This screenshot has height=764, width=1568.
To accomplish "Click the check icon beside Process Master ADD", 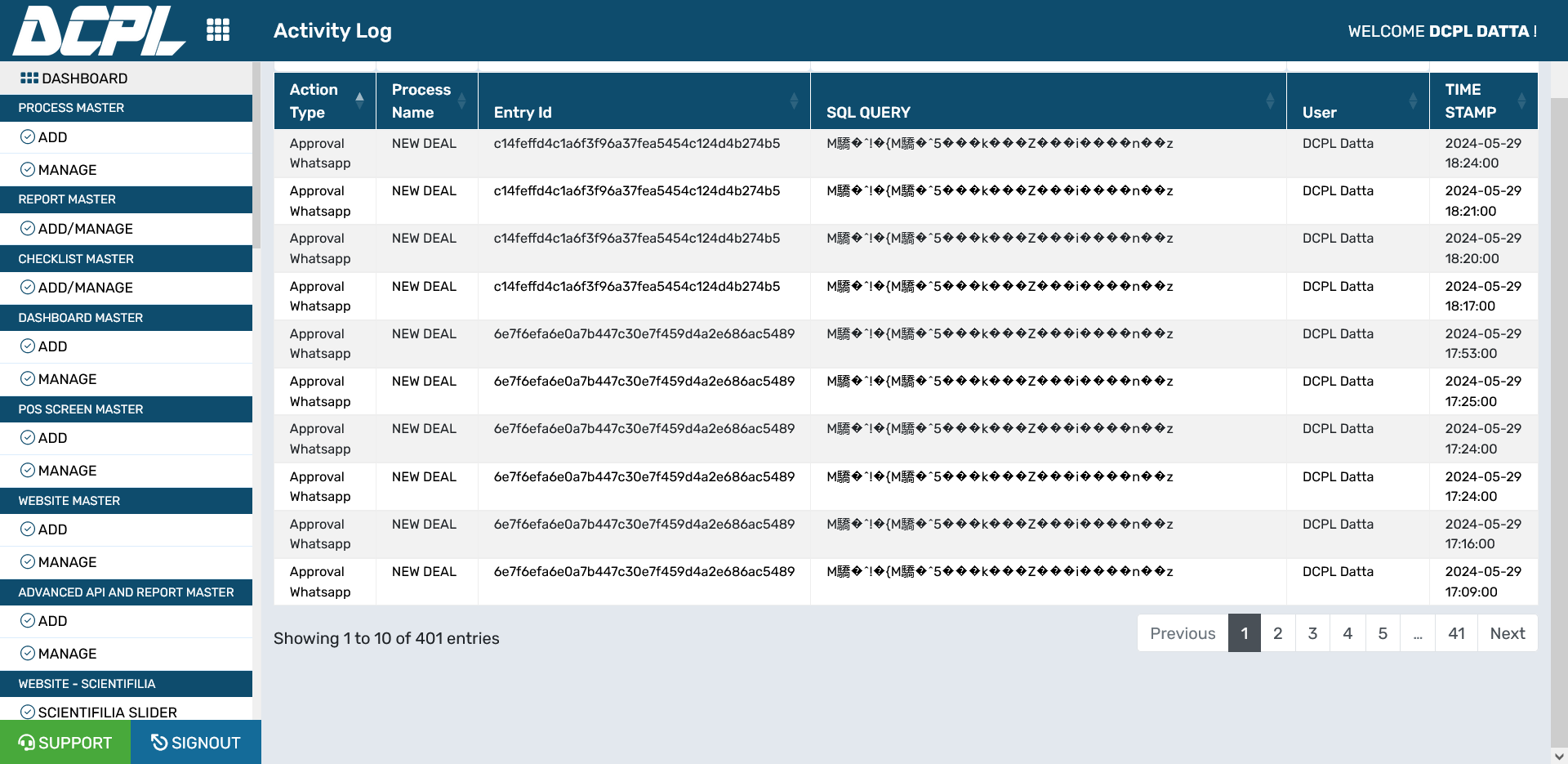I will 28,137.
